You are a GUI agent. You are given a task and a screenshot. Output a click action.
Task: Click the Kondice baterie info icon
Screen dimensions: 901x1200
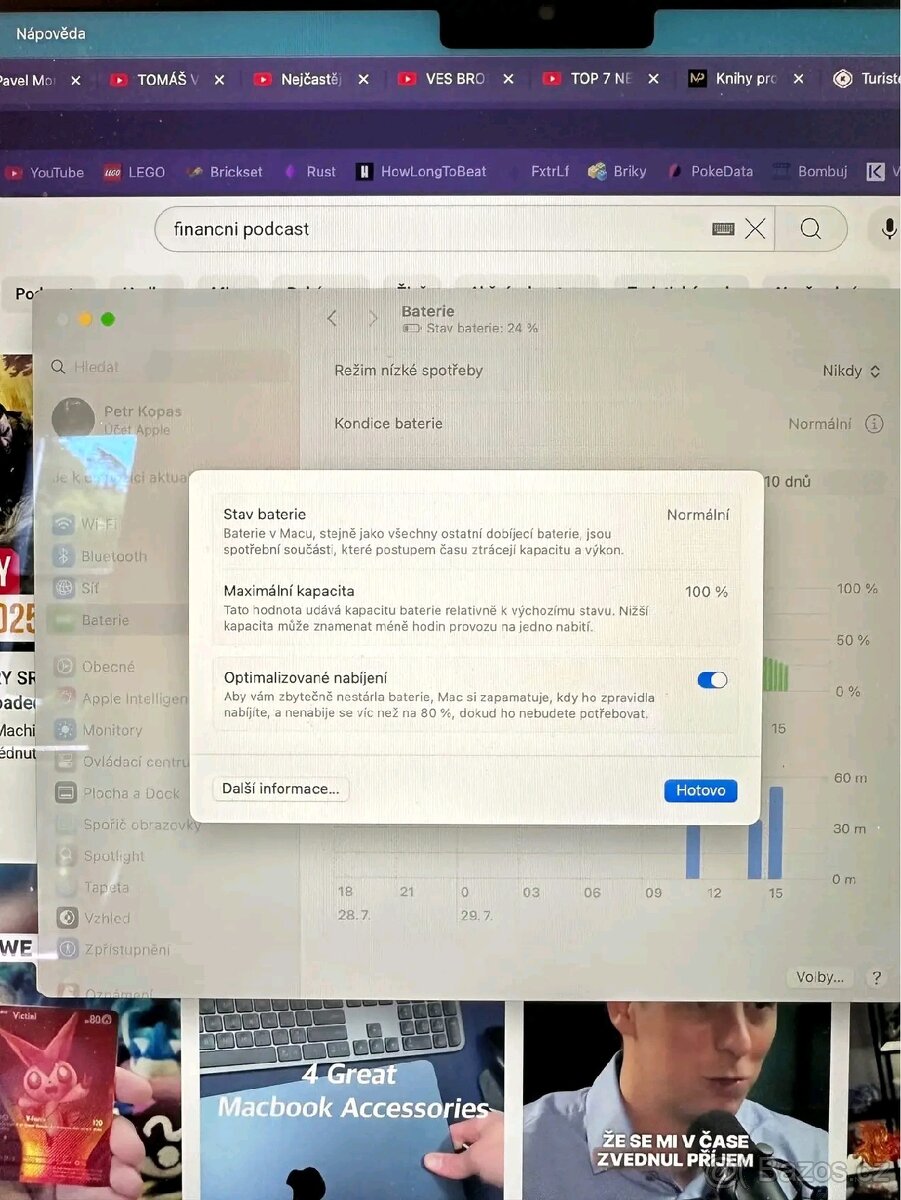(874, 424)
